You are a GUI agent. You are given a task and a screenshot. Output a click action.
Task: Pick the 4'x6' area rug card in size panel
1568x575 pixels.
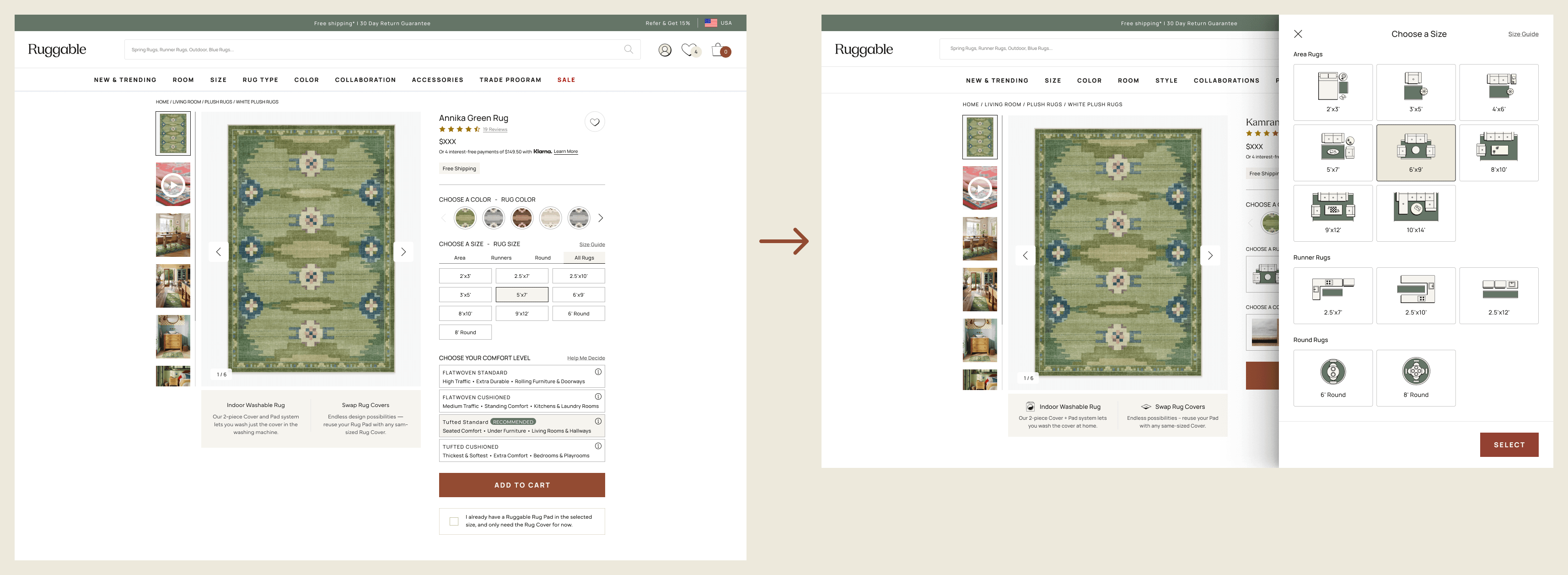tap(1498, 92)
